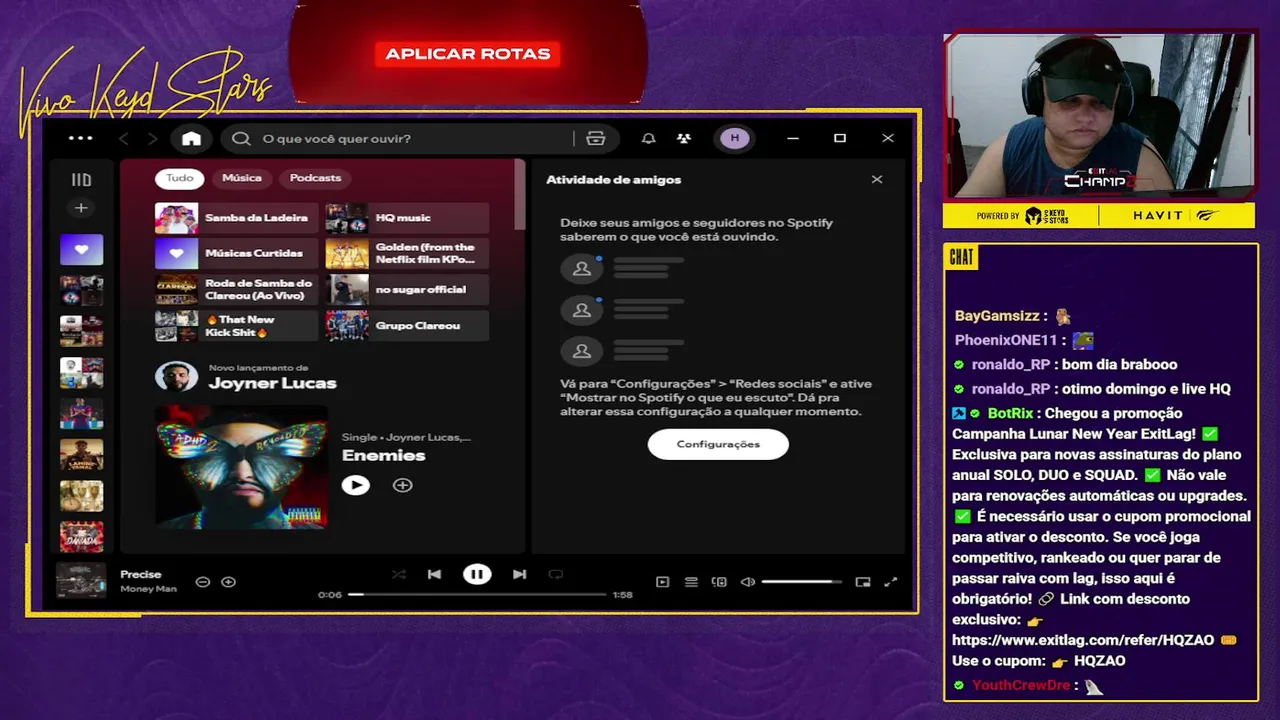Open the Spotify Home page
1280x720 pixels.
click(x=191, y=138)
